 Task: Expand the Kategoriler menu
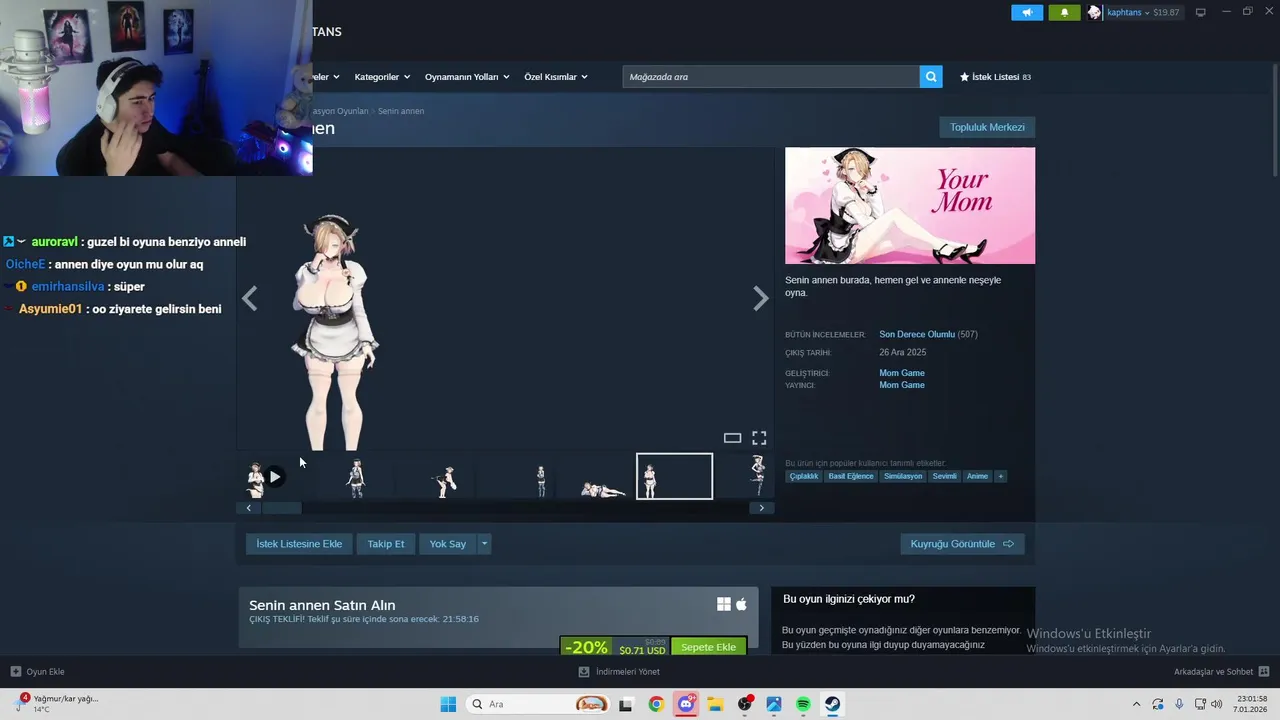(x=381, y=77)
